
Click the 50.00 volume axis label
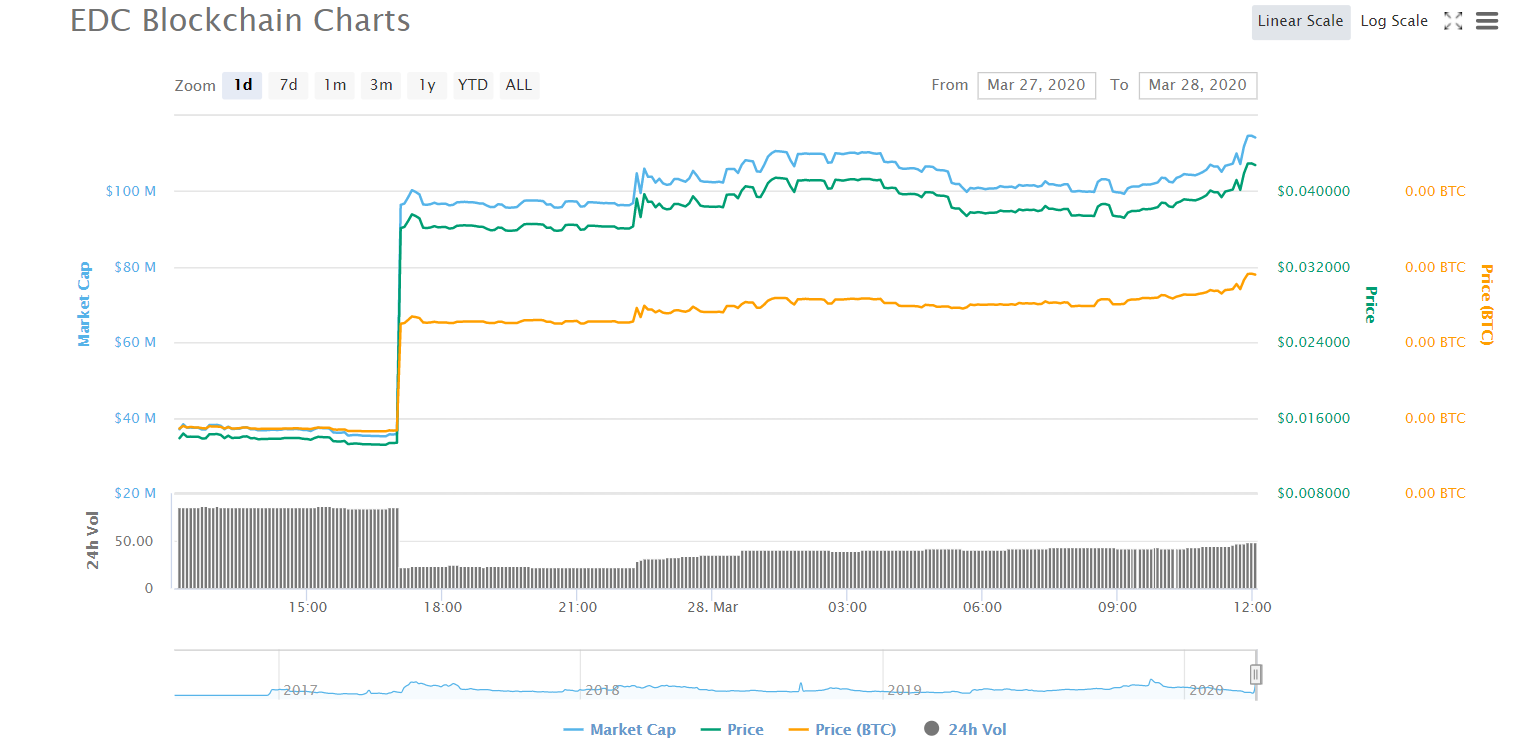pos(136,541)
